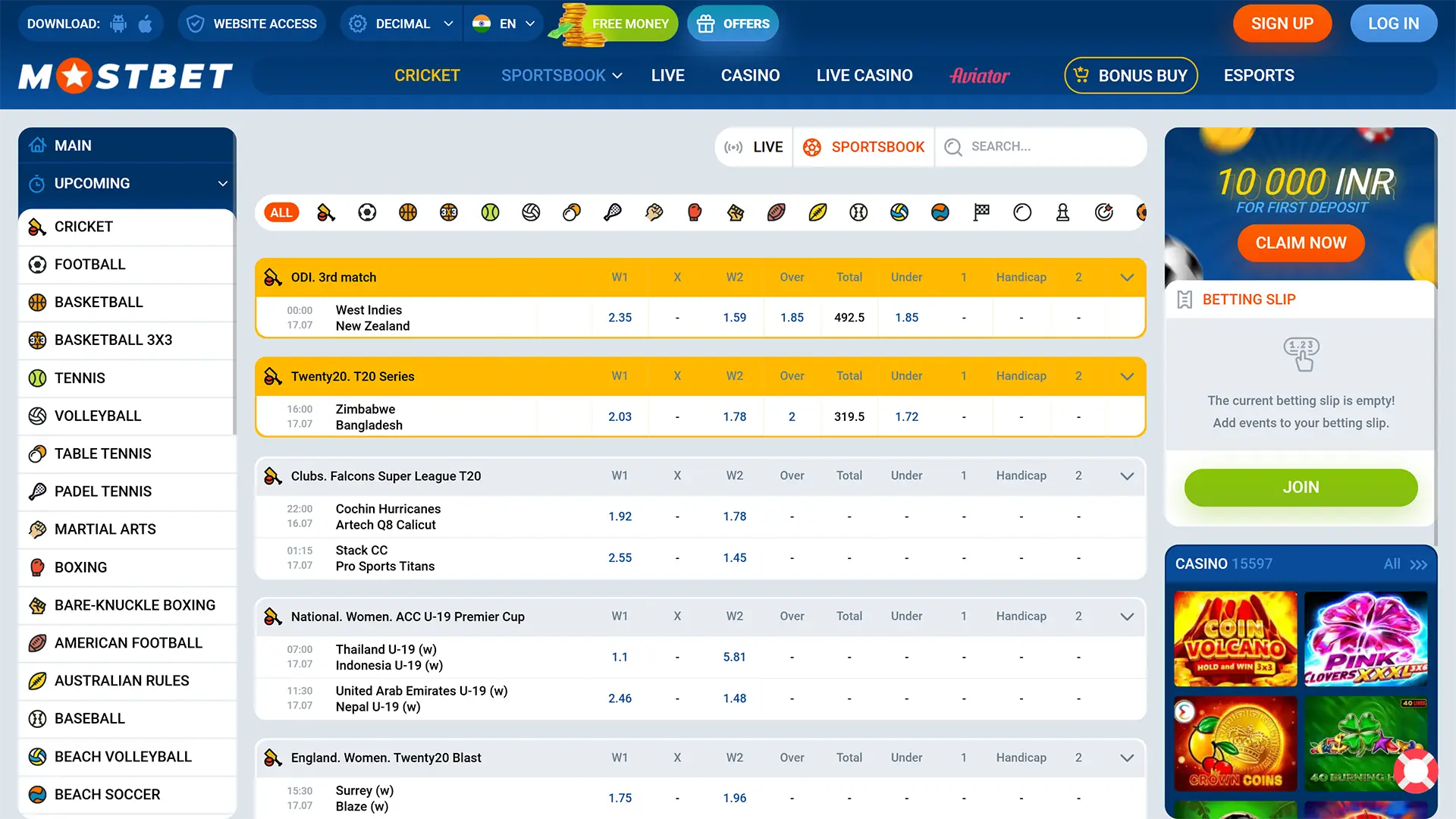Open the Aviator navigation tab

tap(980, 76)
